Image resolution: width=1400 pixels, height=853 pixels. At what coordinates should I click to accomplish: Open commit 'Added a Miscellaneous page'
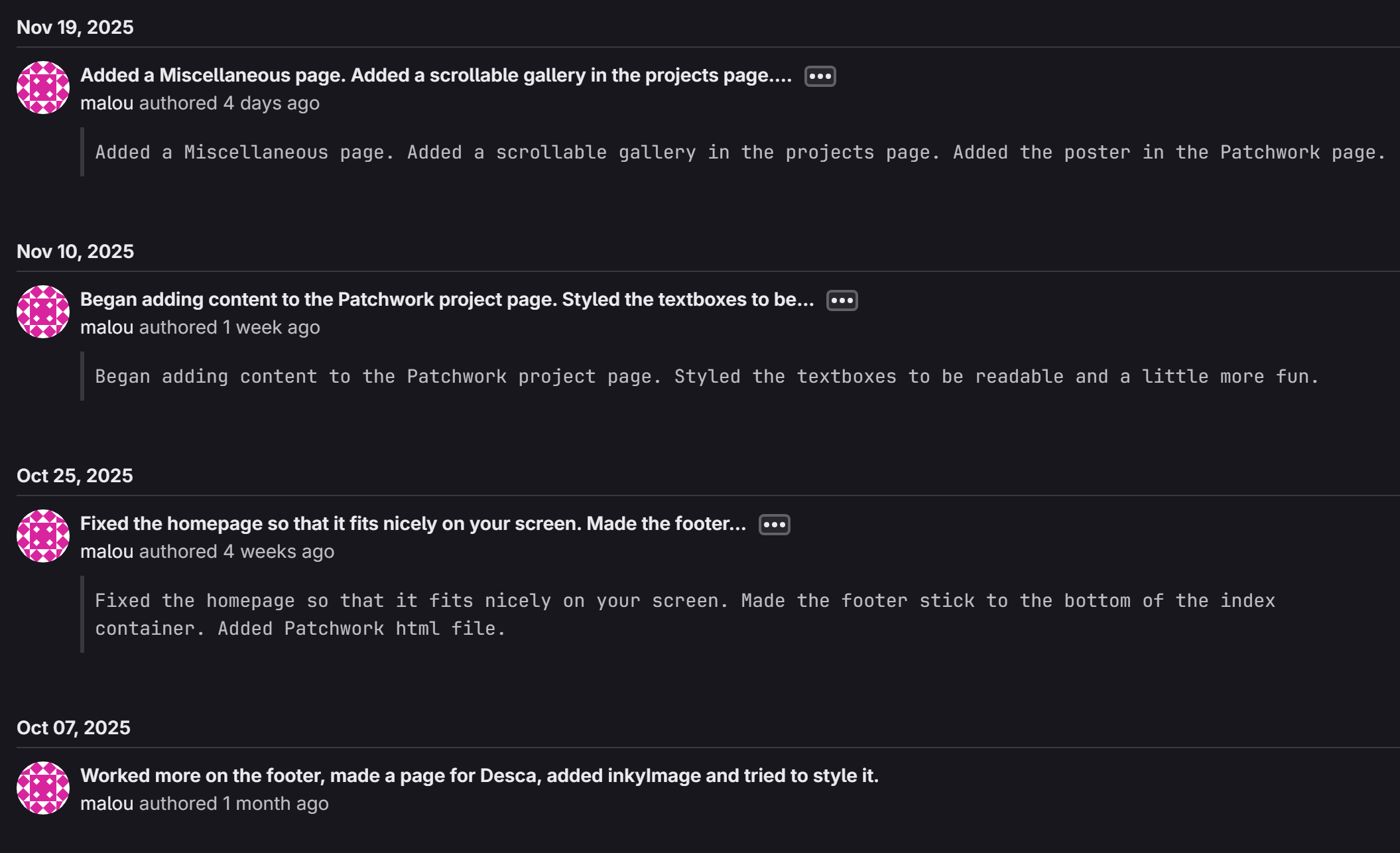(x=436, y=76)
